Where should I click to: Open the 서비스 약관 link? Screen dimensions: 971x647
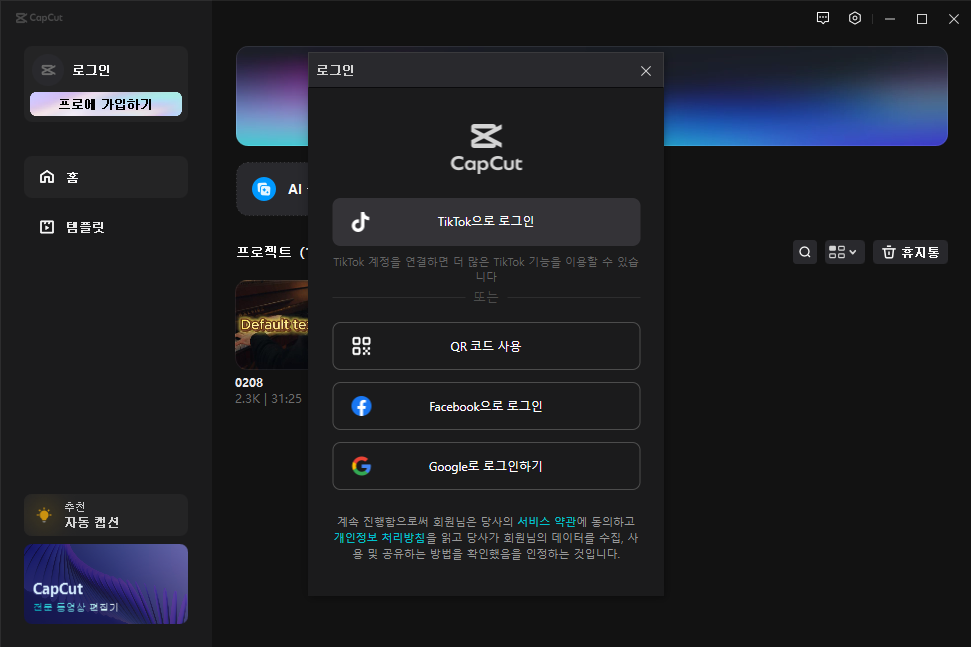(546, 521)
